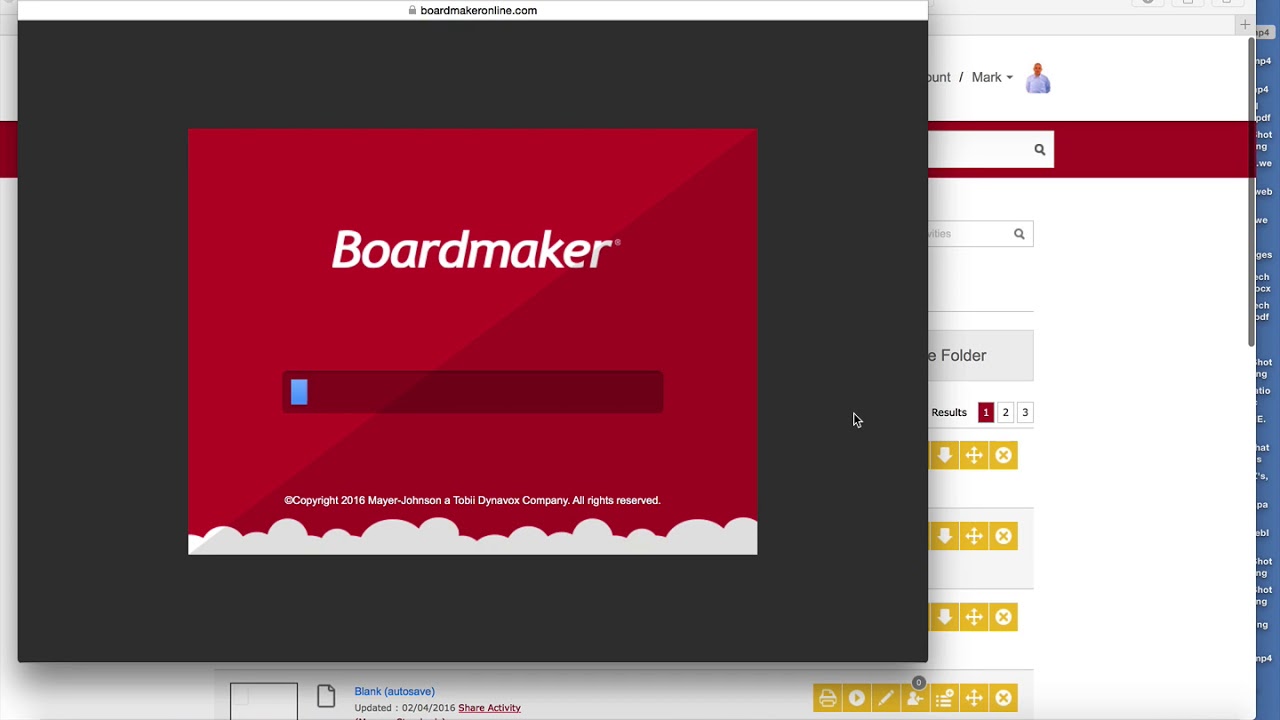This screenshot has width=1280, height=720.
Task: Click the Updated : 02/04/2016 text
Action: coord(404,708)
